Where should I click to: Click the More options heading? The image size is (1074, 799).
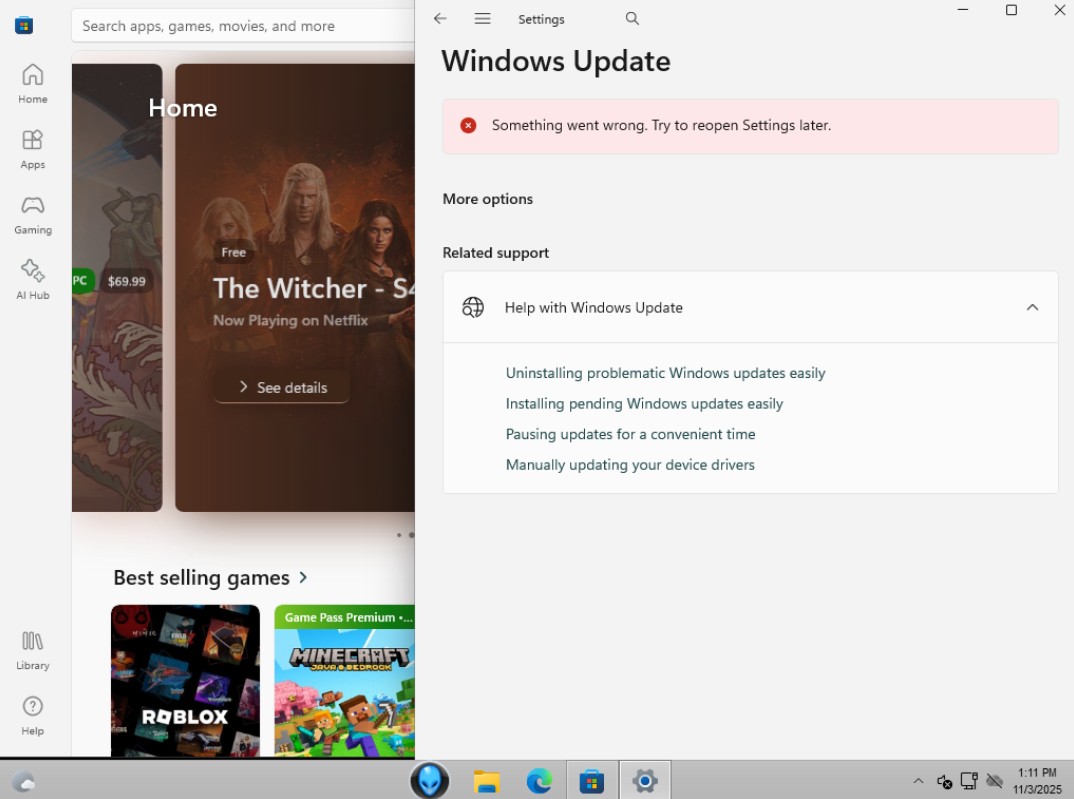(488, 199)
